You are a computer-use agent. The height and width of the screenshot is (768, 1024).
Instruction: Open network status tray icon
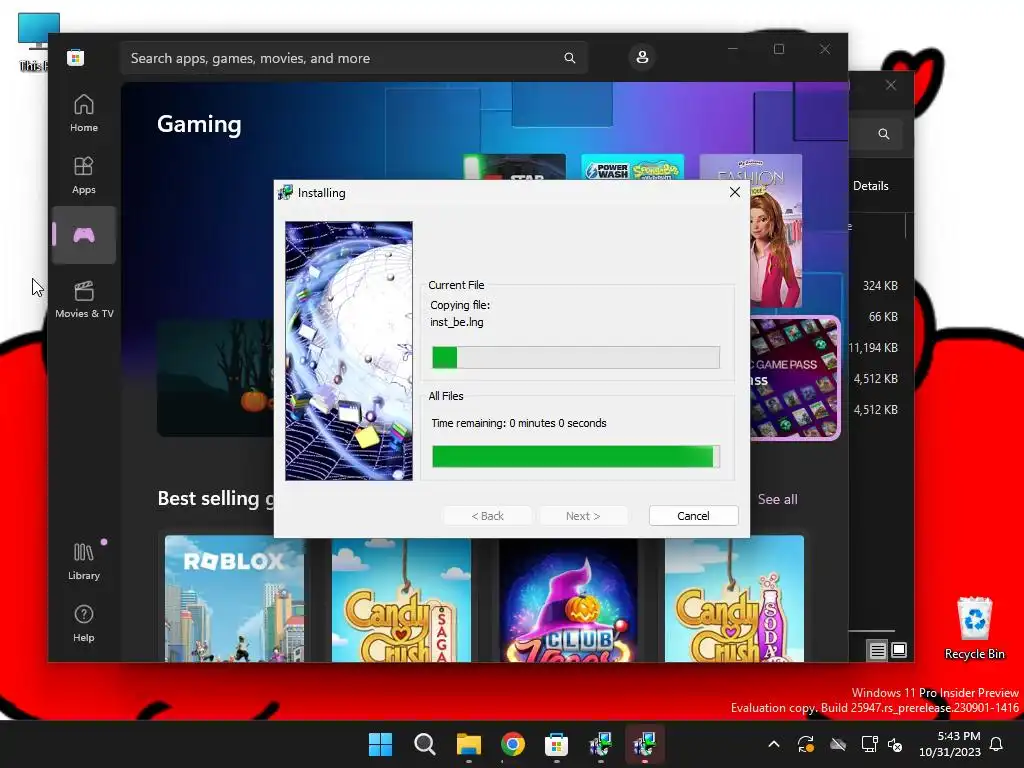click(870, 744)
